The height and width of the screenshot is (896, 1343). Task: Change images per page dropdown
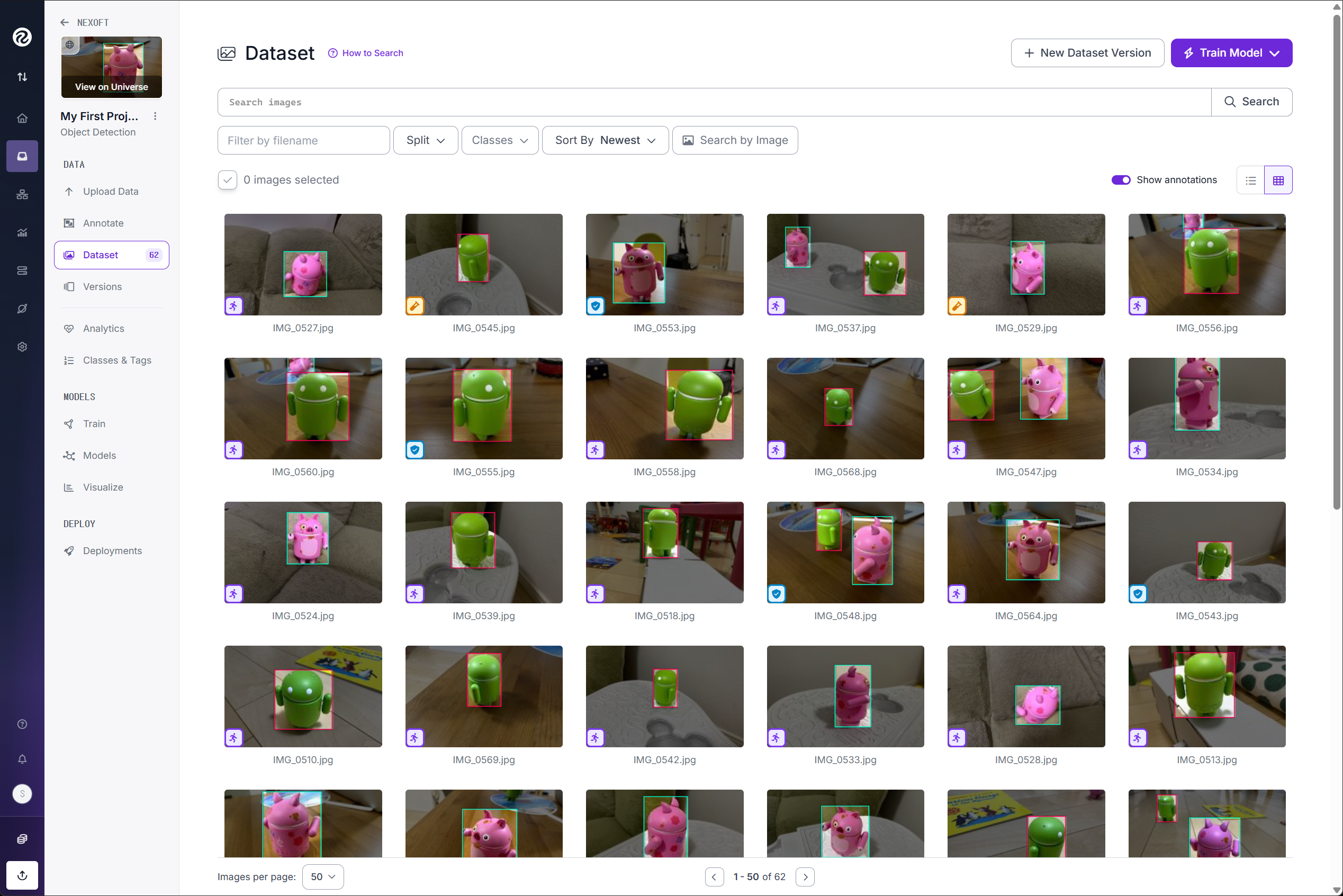(x=322, y=876)
